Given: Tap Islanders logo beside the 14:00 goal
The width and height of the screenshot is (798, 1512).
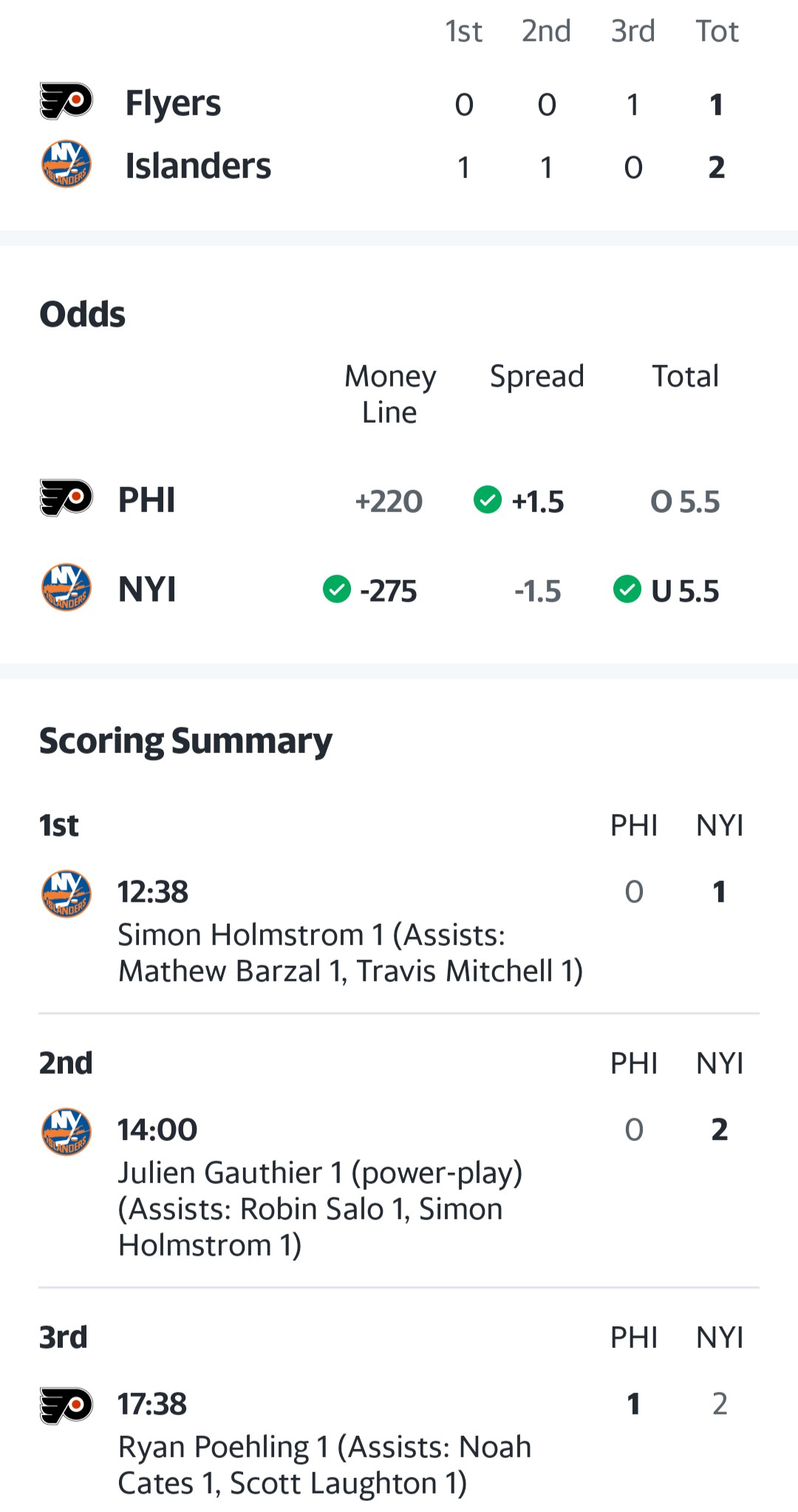Looking at the screenshot, I should (66, 1131).
